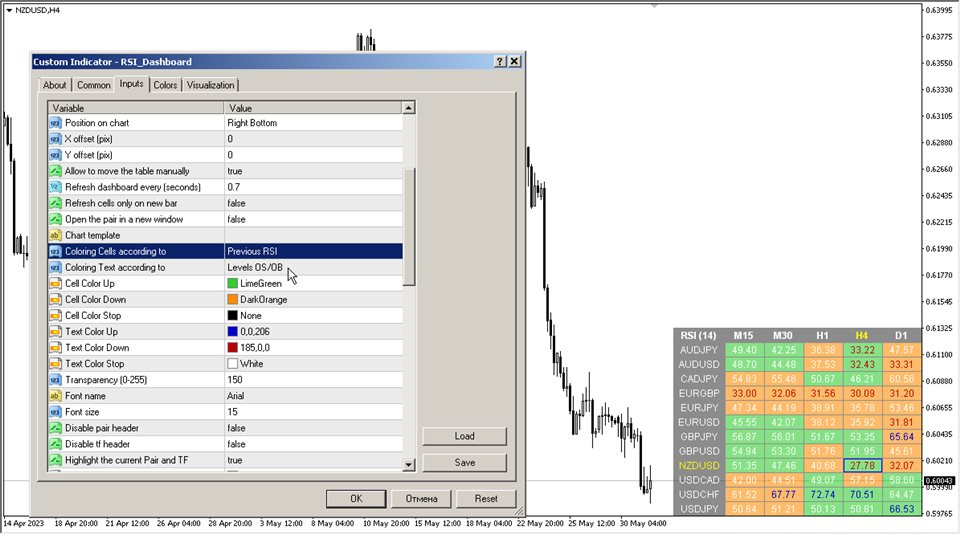Select the White Text Color Stop swatch
The image size is (960, 534).
pos(233,364)
